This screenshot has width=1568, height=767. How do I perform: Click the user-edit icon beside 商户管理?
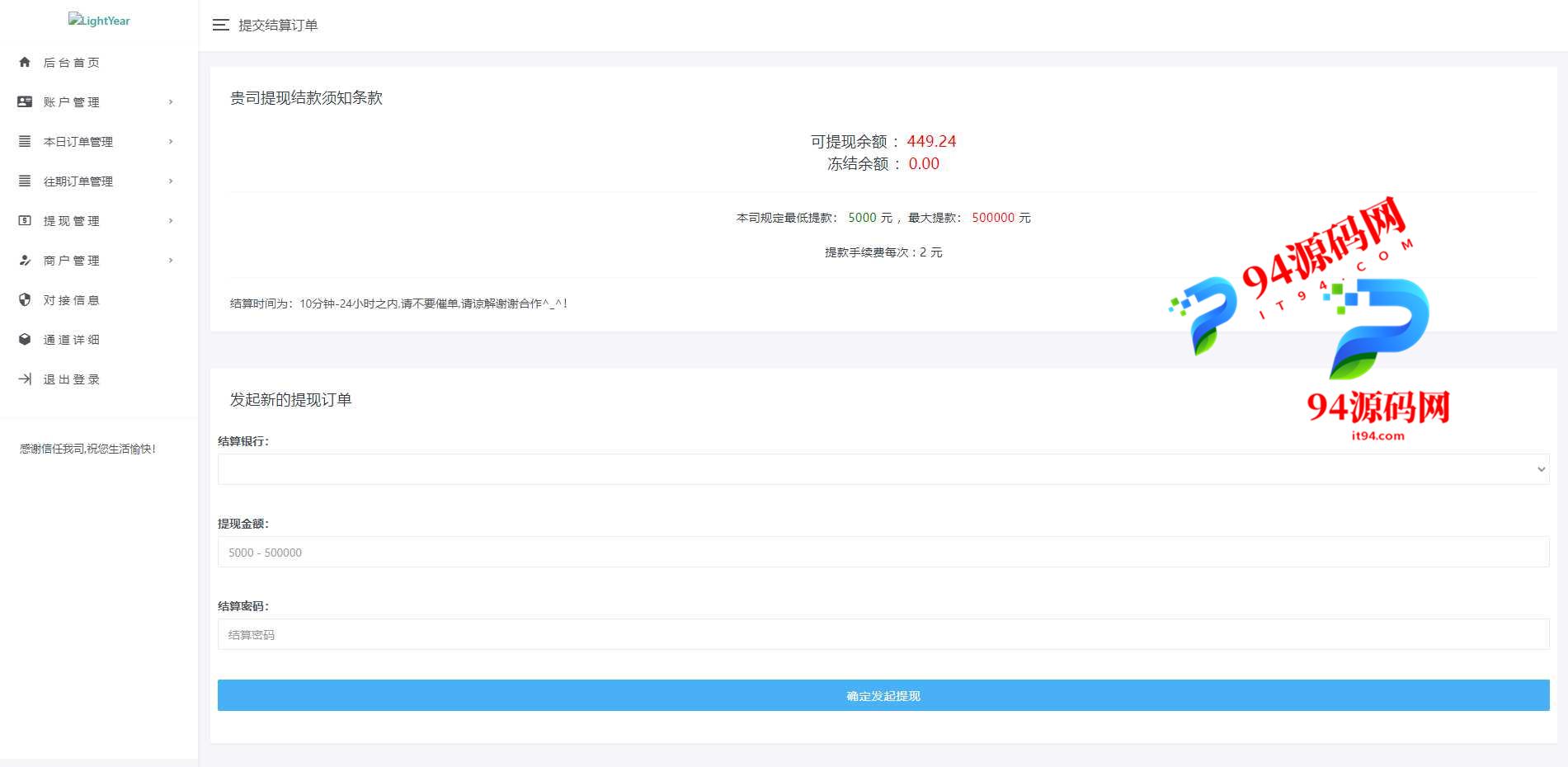25,260
